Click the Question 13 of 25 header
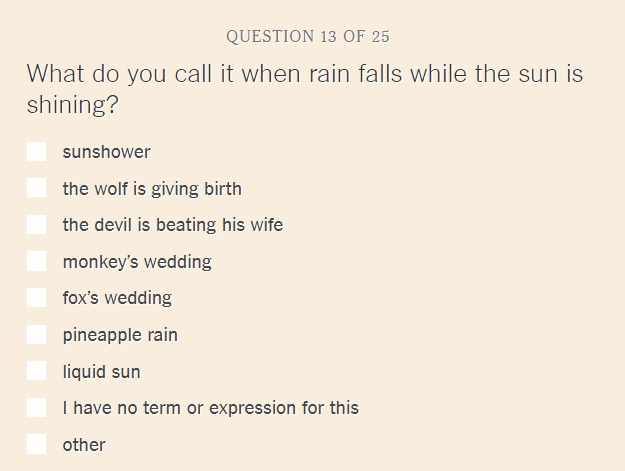This screenshot has height=471, width=625. 308,36
